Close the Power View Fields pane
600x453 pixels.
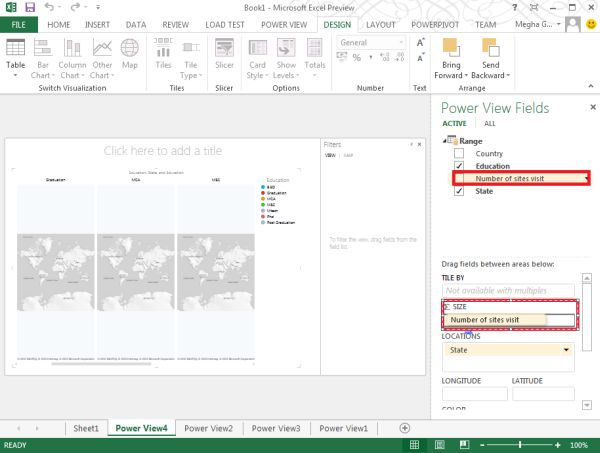point(593,107)
